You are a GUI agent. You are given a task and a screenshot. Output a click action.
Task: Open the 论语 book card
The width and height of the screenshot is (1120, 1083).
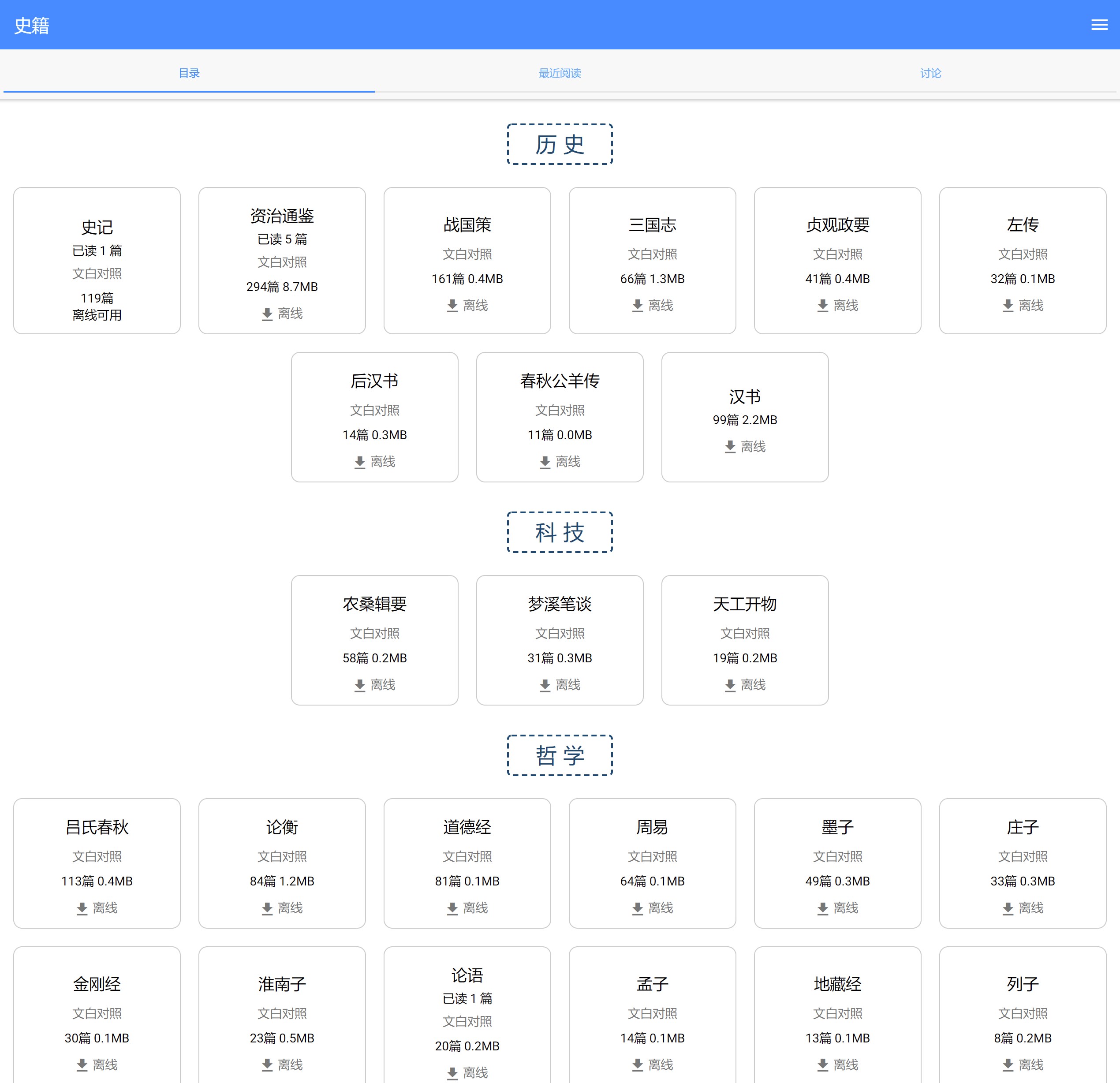(x=467, y=975)
